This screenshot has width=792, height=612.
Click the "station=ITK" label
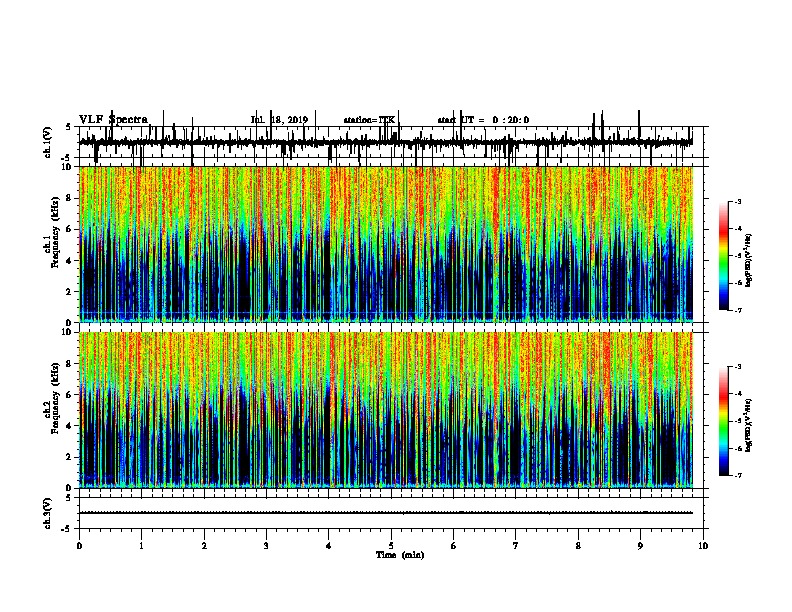coord(369,120)
